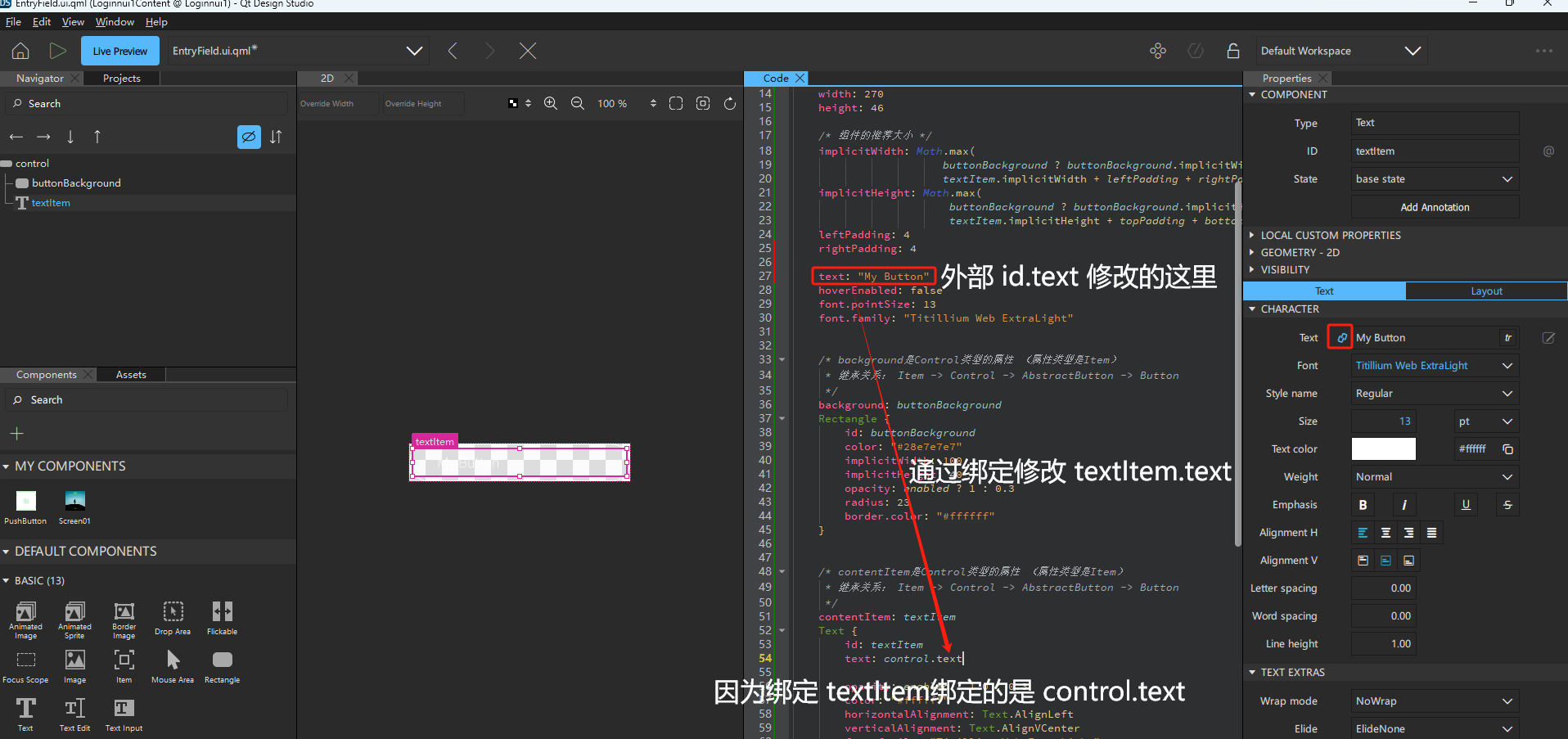Open the Window menu
This screenshot has width=1568, height=739.
tap(115, 22)
